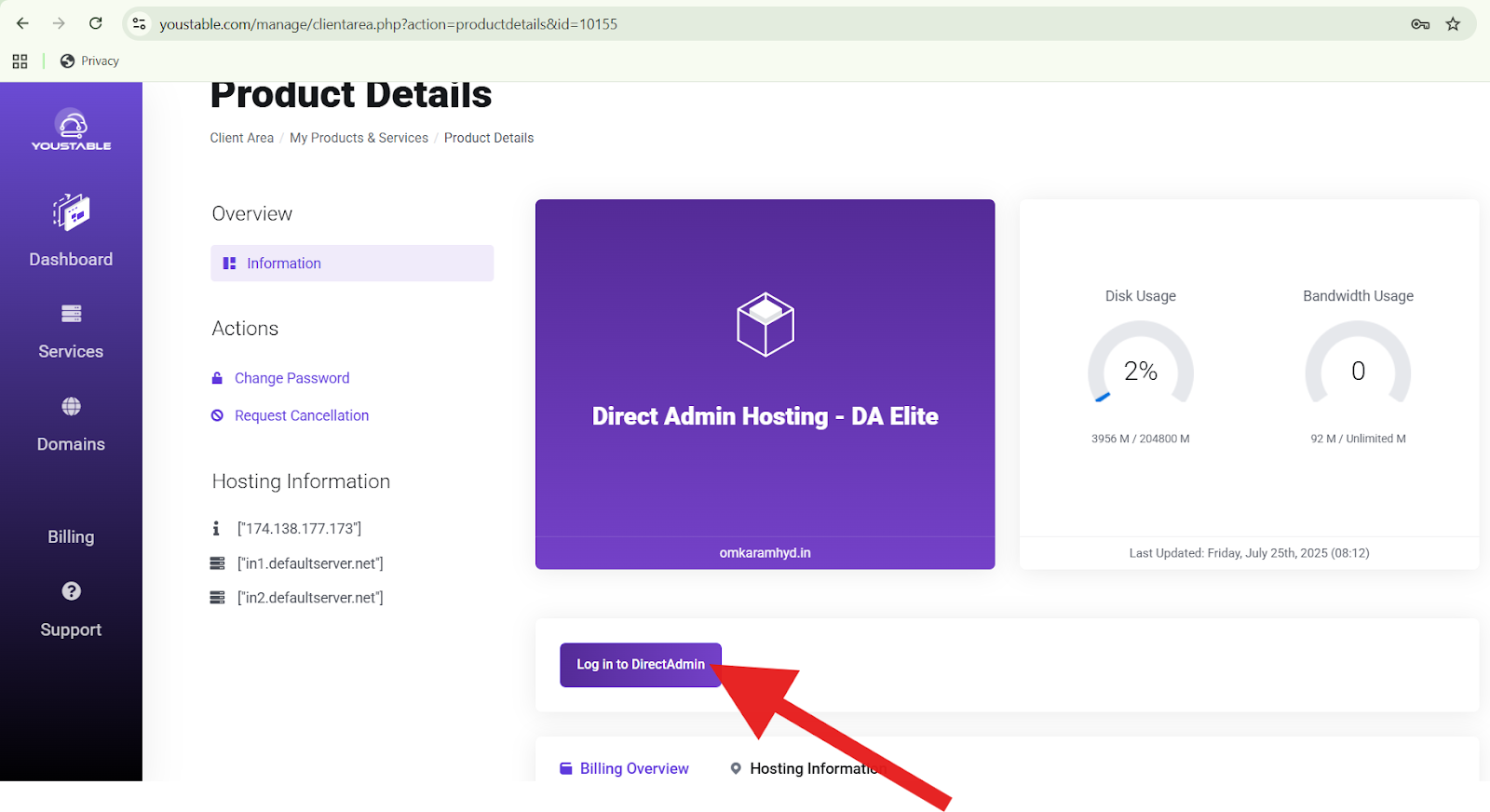
Task: Go to My Products & Services breadcrumb
Action: tap(359, 138)
